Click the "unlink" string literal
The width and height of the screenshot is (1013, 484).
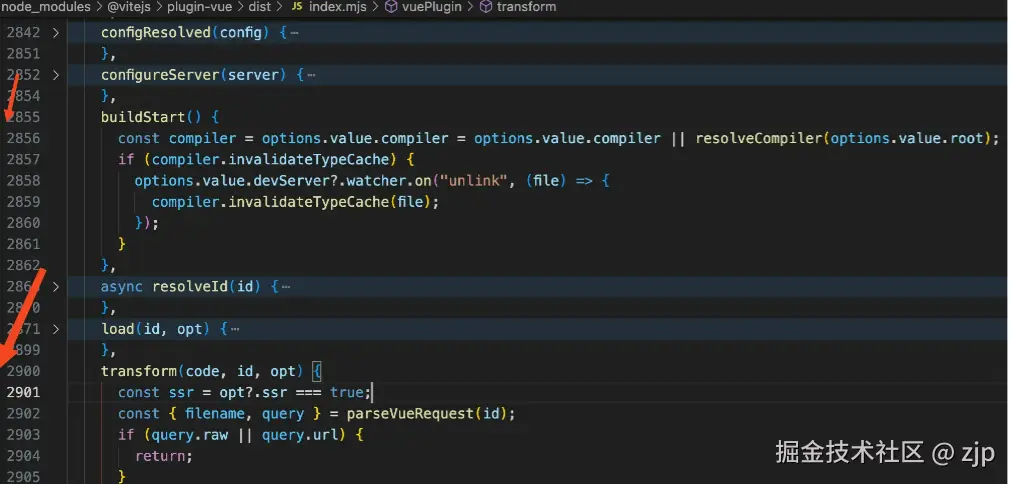[474, 180]
